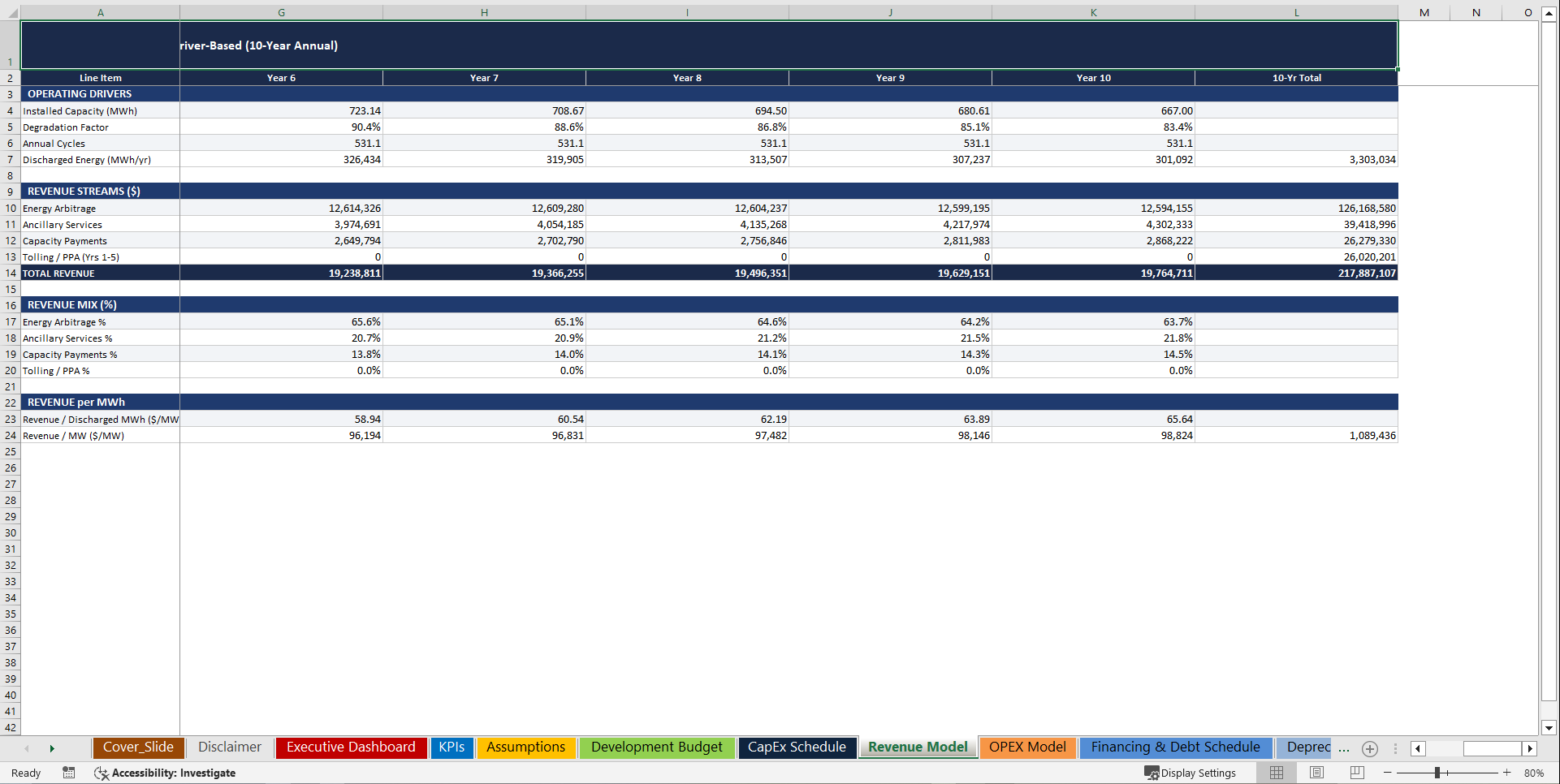Expand the hidden sheets ellipsis
This screenshot has height=784, width=1560.
1344,748
